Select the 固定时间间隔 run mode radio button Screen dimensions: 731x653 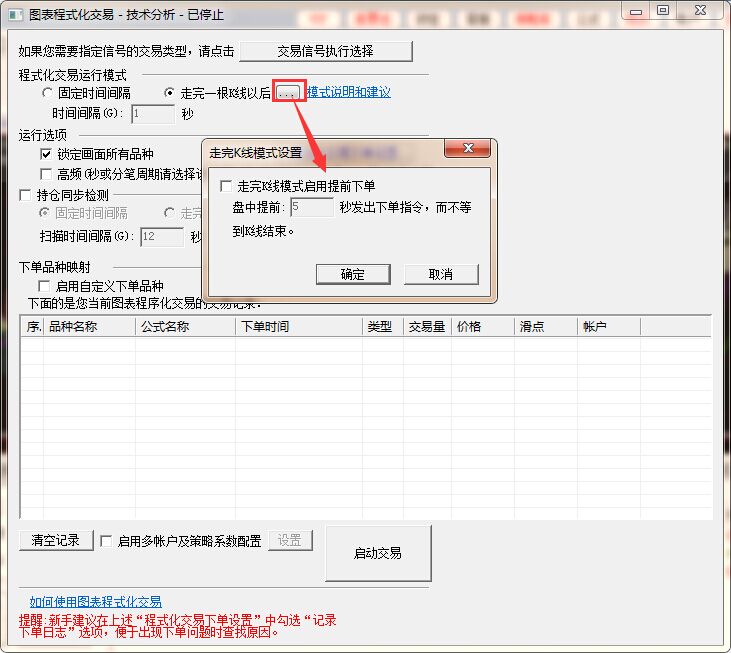(x=48, y=93)
